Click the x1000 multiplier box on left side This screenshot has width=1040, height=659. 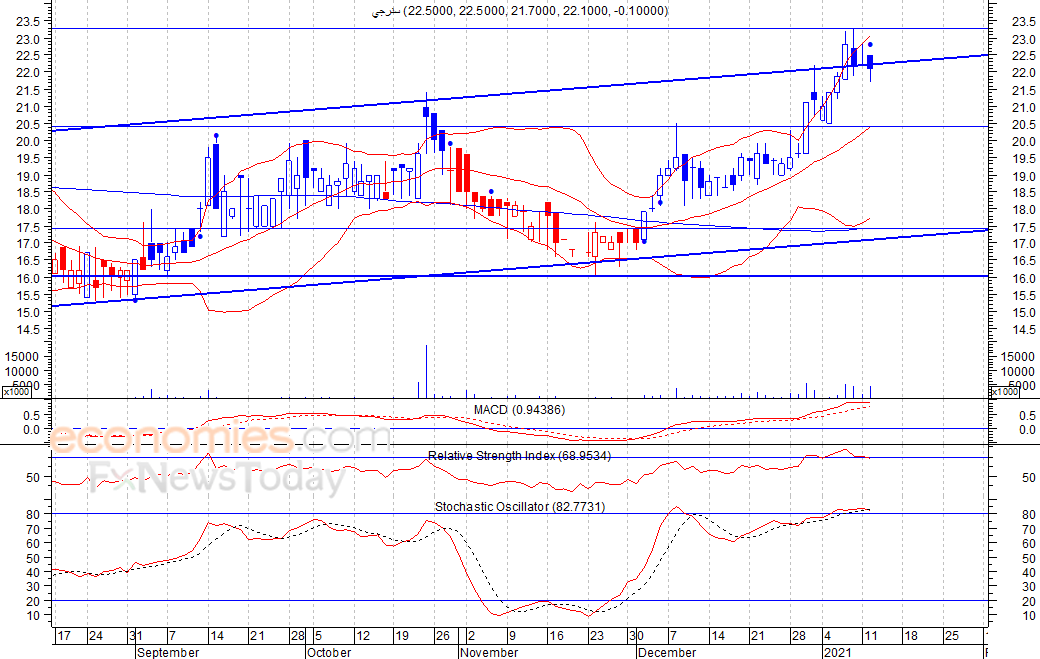15,392
